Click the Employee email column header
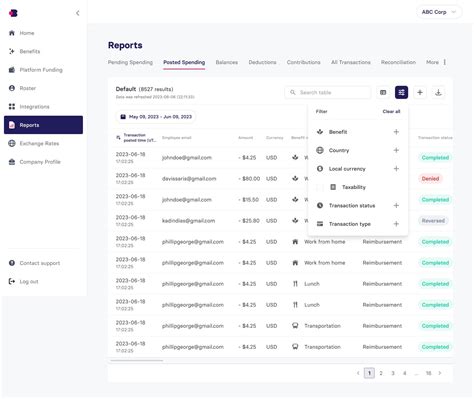This screenshot has width=474, height=399. click(177, 138)
